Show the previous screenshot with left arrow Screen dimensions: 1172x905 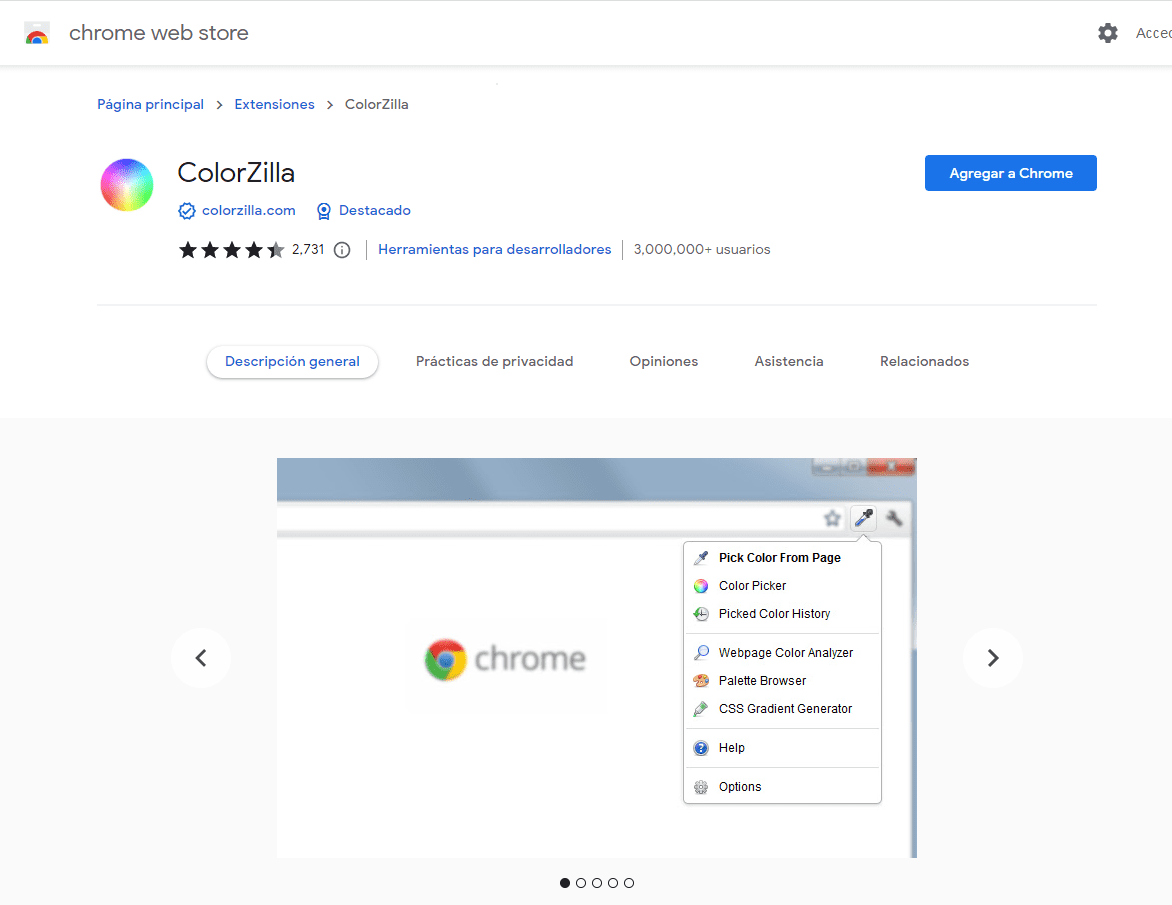pyautogui.click(x=201, y=658)
